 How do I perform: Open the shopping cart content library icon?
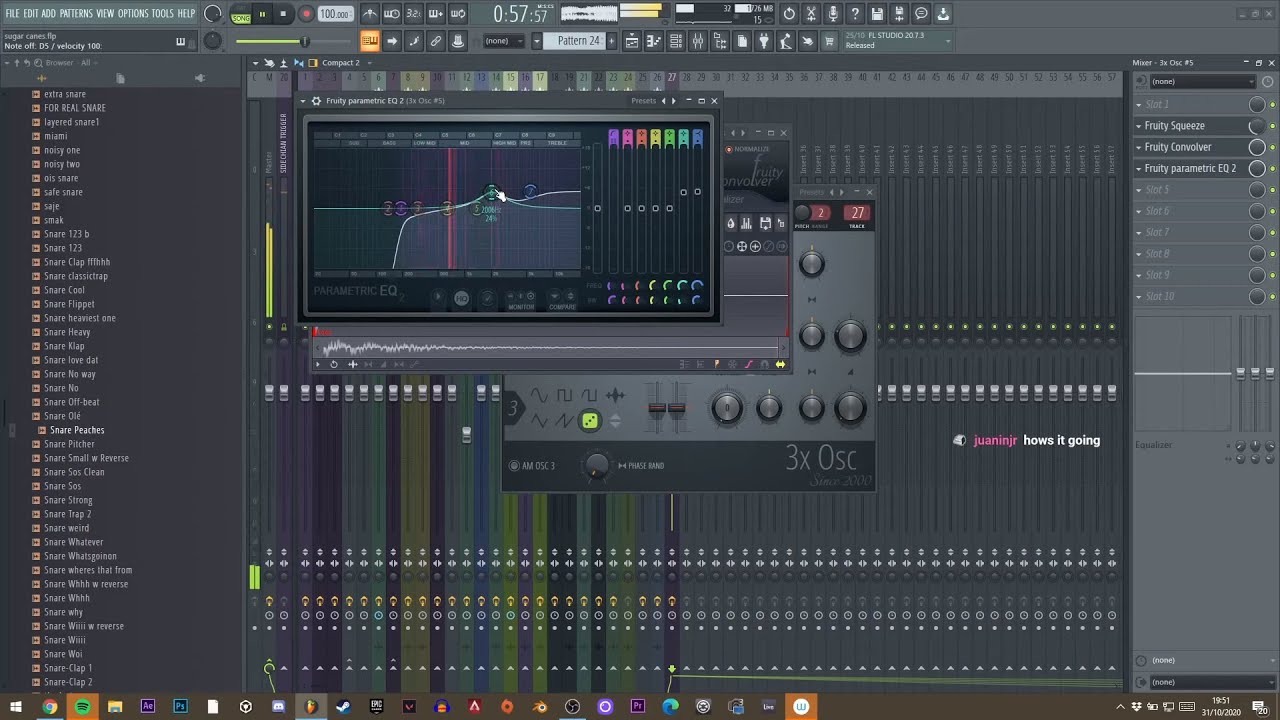tap(829, 41)
